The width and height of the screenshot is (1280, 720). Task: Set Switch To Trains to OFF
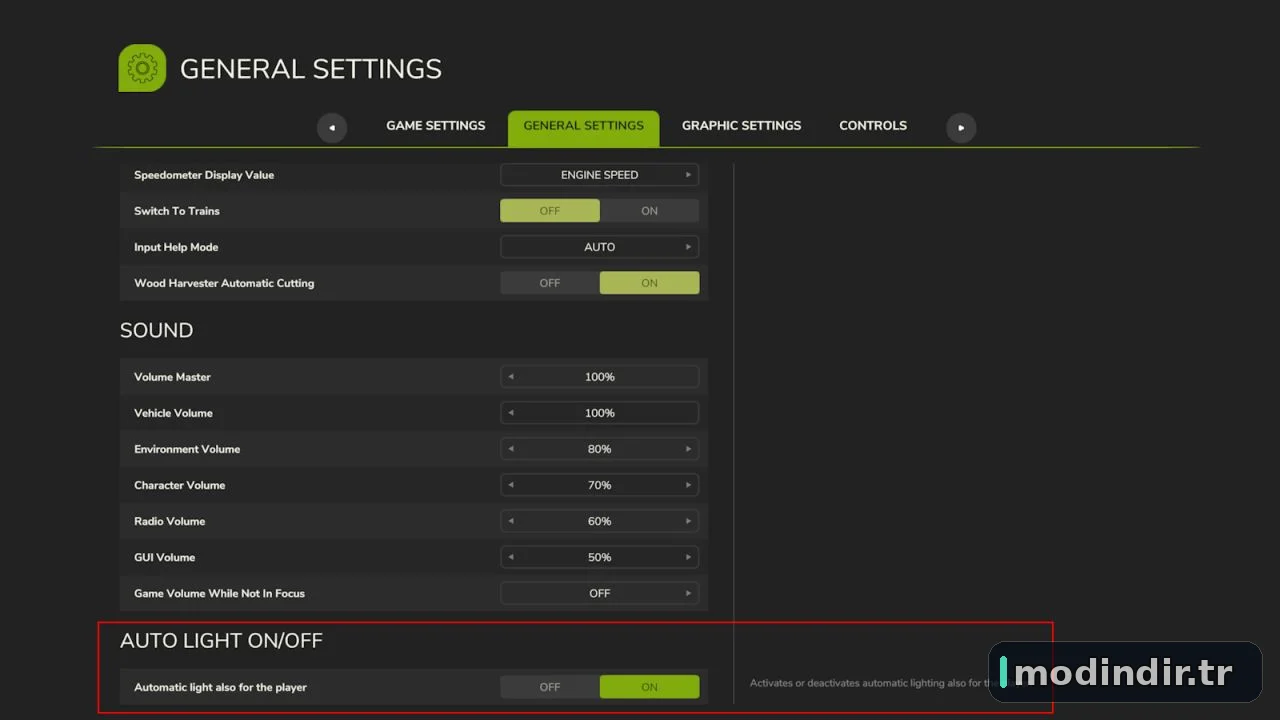click(550, 211)
